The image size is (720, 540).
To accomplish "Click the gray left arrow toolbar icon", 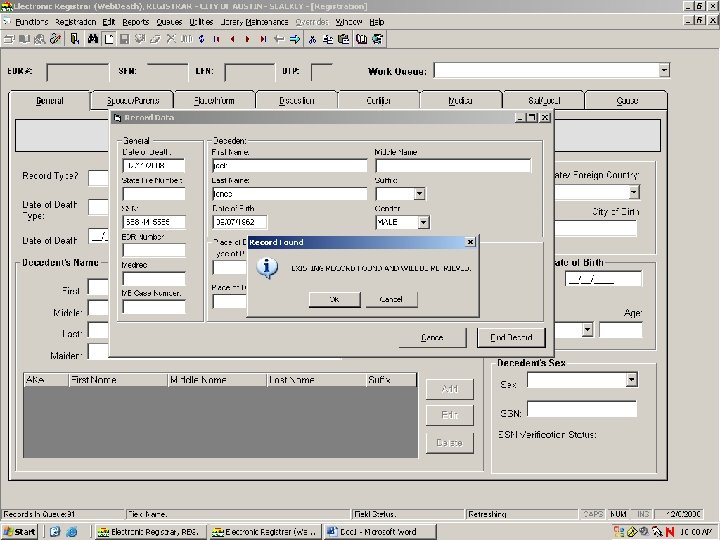I will click(x=279, y=39).
